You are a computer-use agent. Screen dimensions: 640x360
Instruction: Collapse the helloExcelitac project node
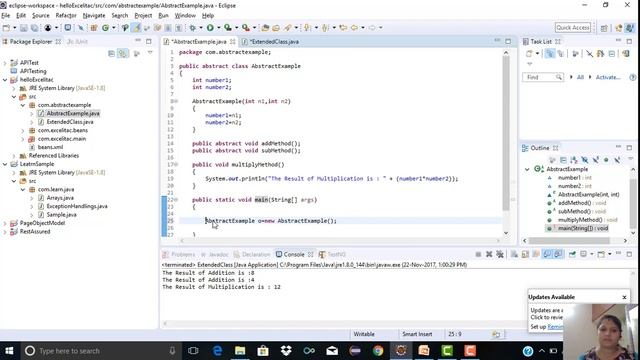(5, 80)
